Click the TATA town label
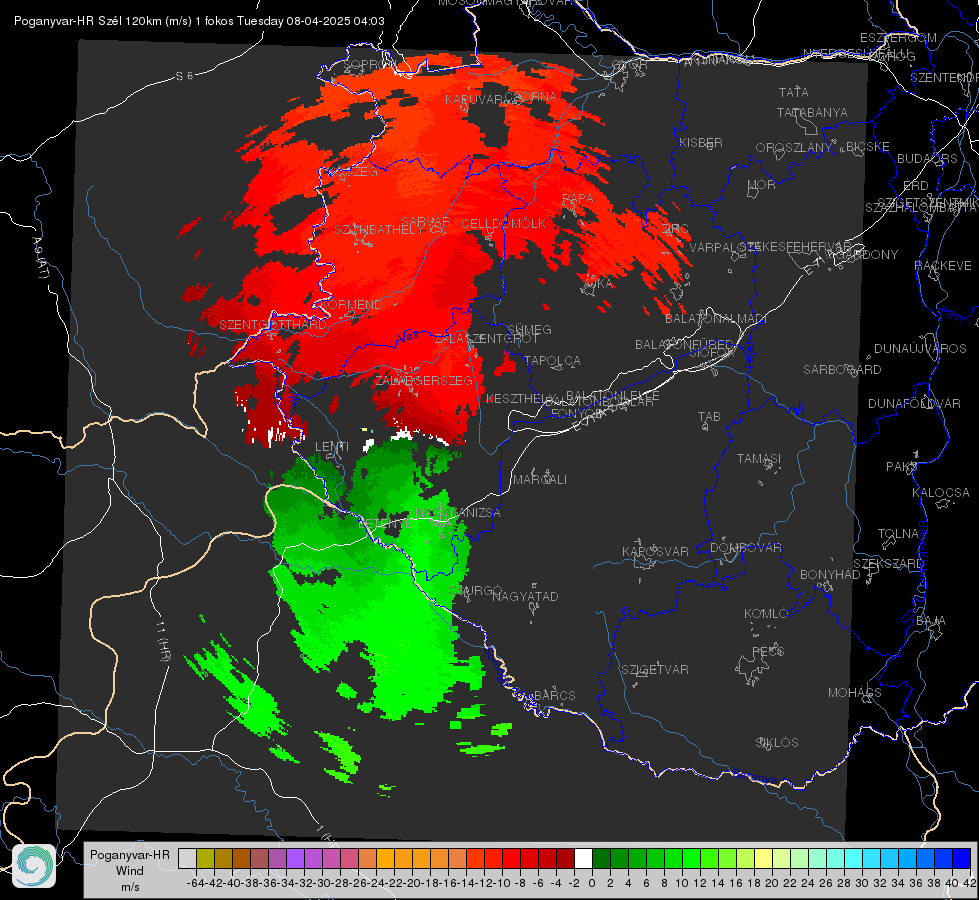 794,92
